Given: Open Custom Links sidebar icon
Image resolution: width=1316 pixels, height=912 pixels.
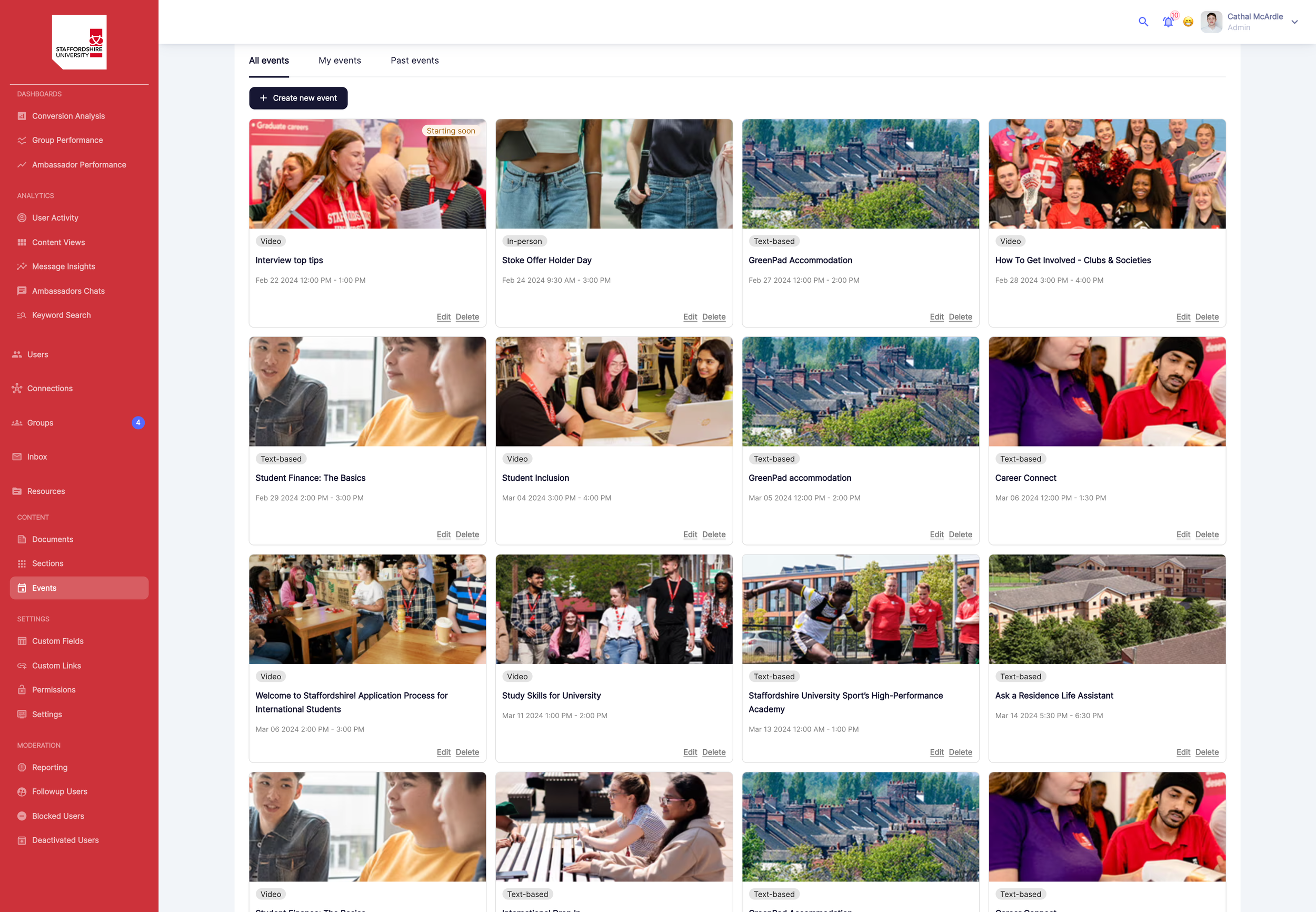Looking at the screenshot, I should (22, 666).
